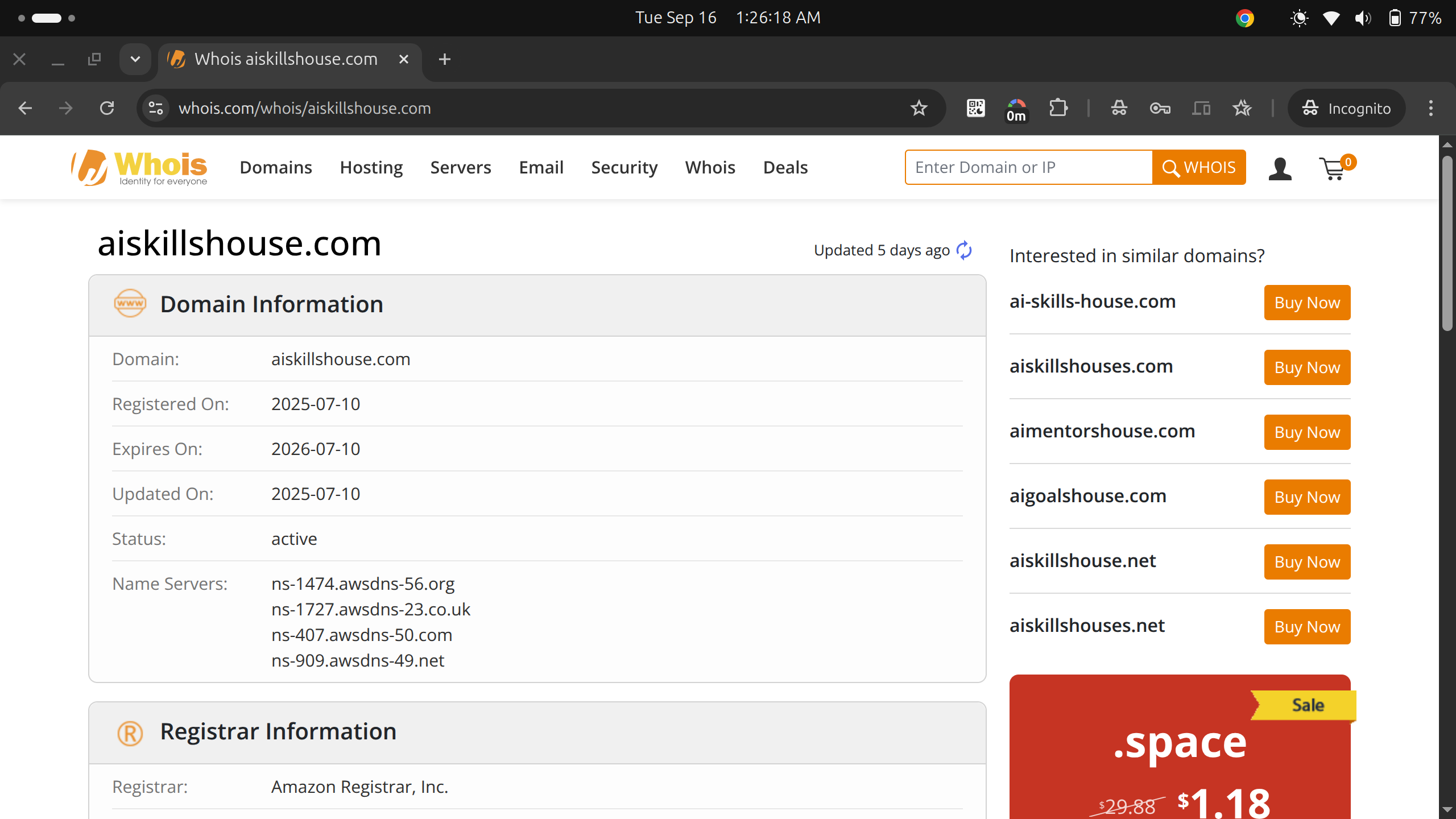Click the password manager key icon
Image resolution: width=1456 pixels, height=819 pixels.
(1160, 108)
